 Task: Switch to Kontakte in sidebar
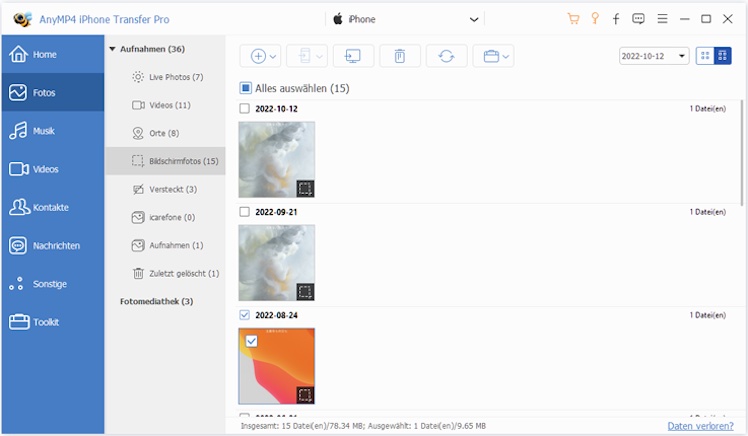point(52,207)
